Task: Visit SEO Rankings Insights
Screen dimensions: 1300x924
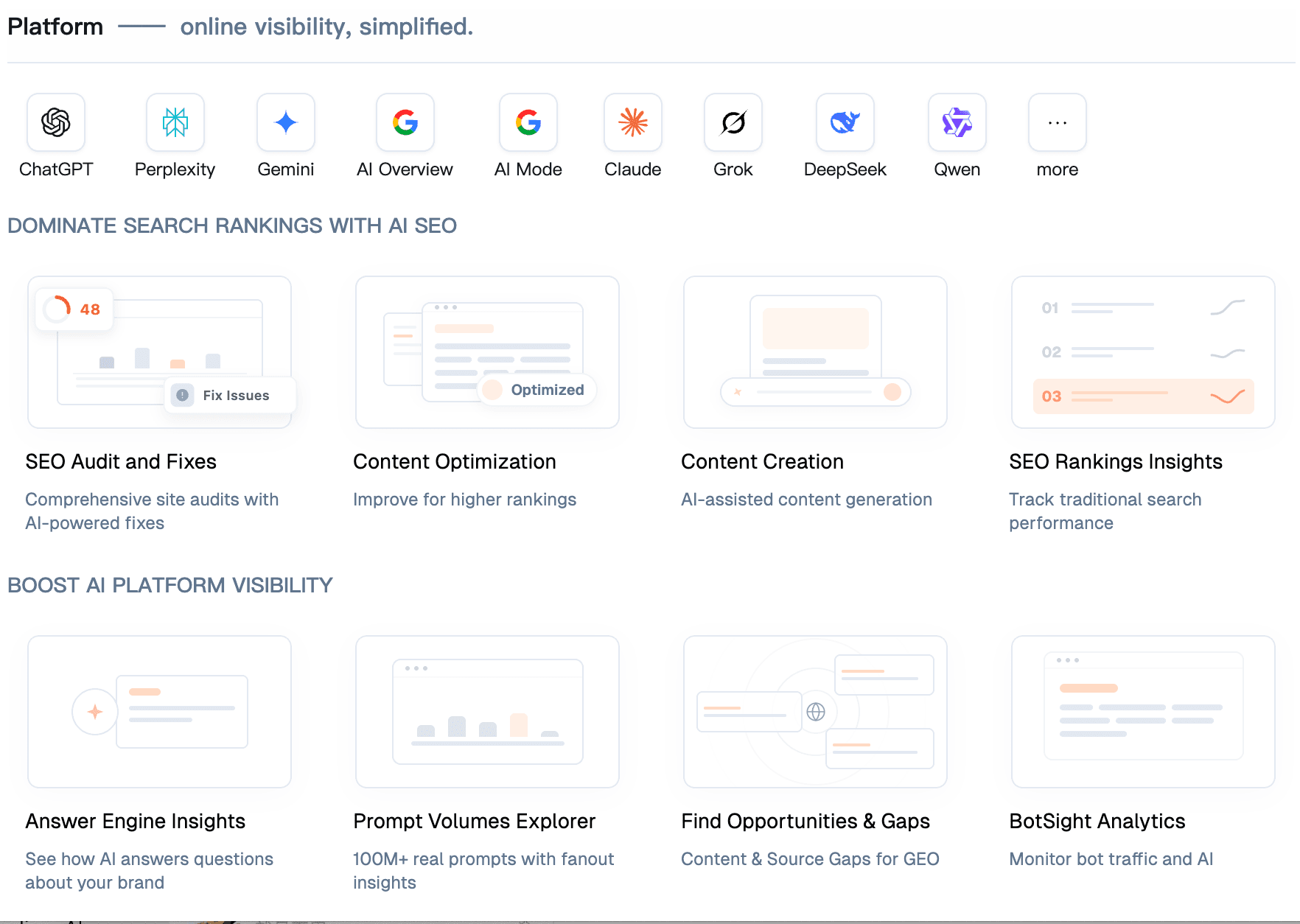Action: pyautogui.click(x=1116, y=462)
